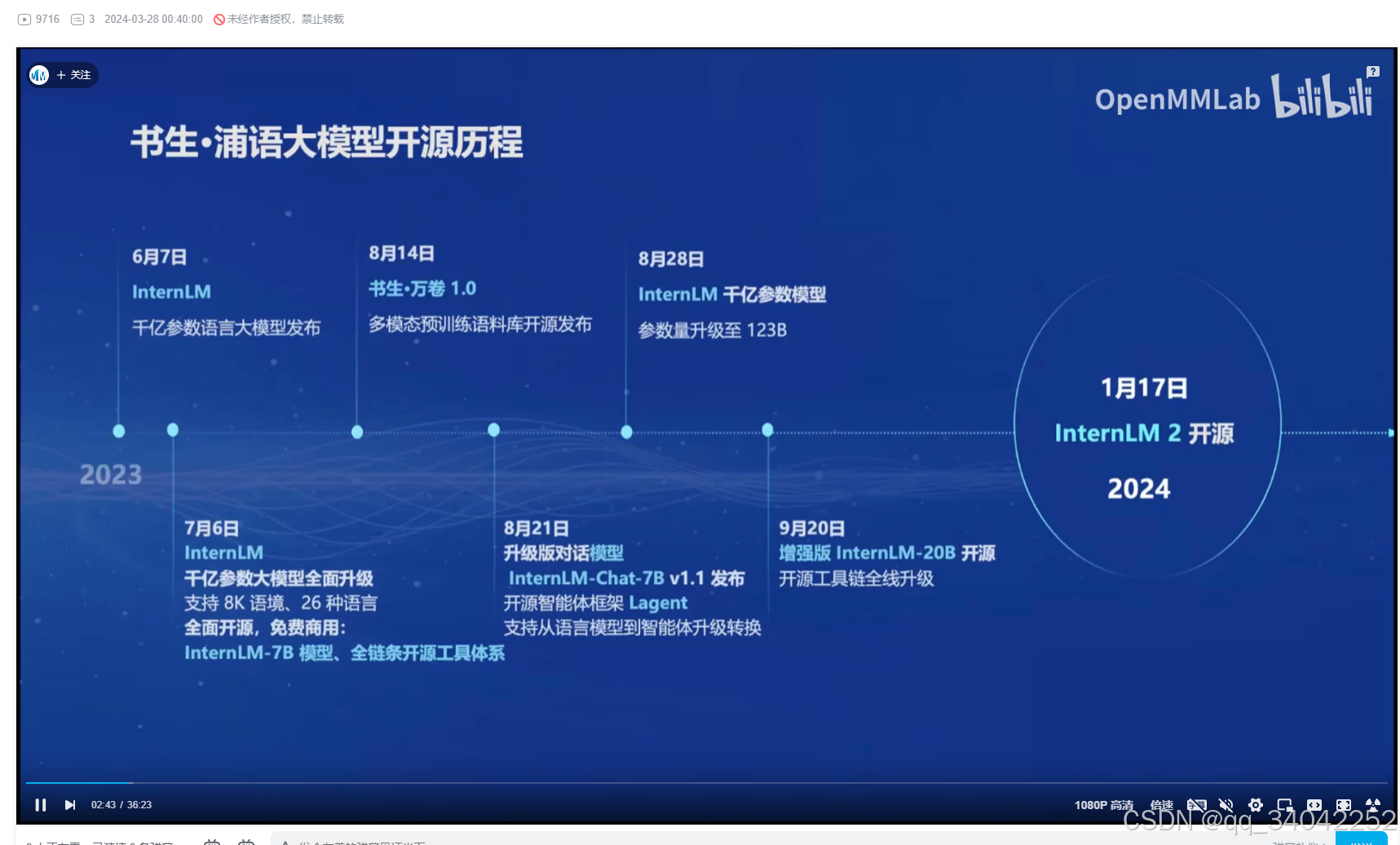Open the uploader avatar in video corner
This screenshot has width=1400, height=845.
click(x=38, y=75)
